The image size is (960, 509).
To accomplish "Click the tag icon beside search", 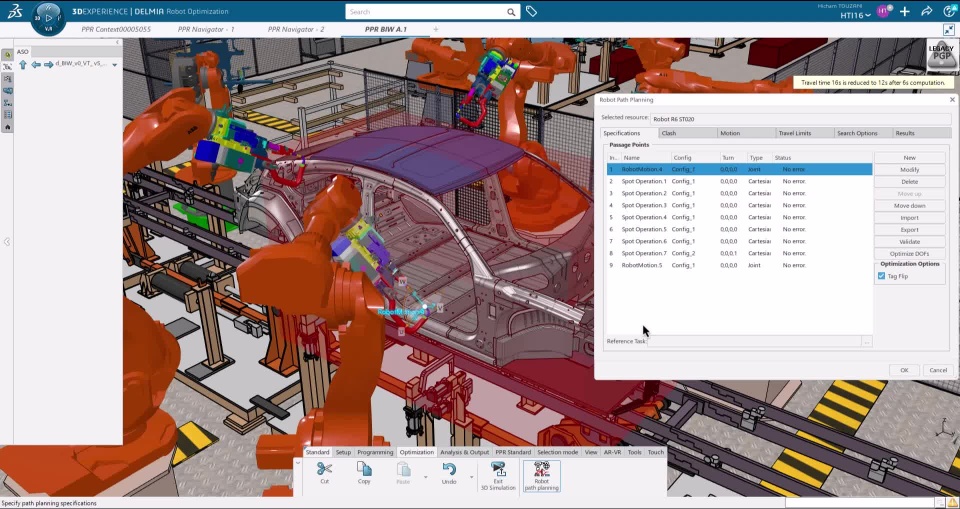I will click(531, 11).
